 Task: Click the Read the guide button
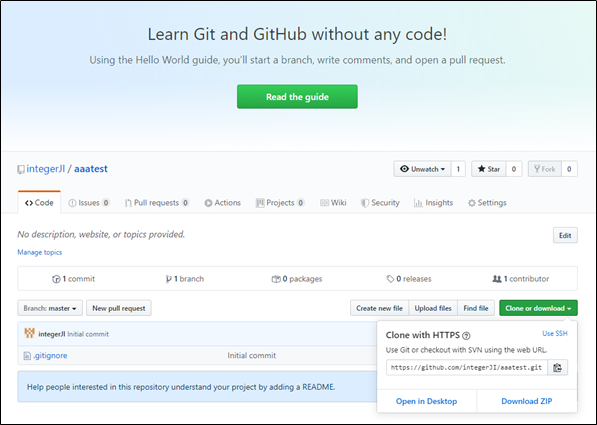point(297,97)
